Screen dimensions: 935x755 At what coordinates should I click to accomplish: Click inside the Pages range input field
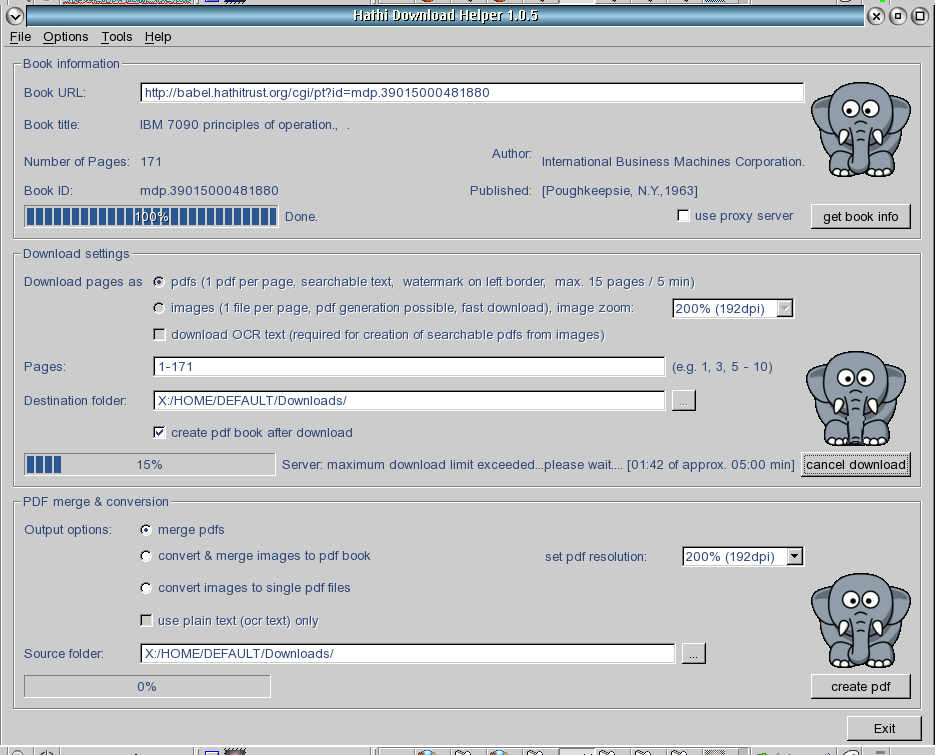pyautogui.click(x=400, y=367)
